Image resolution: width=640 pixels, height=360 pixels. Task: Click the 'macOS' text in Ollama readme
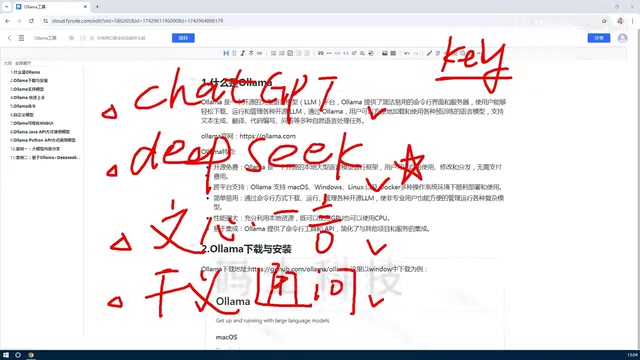(227, 337)
